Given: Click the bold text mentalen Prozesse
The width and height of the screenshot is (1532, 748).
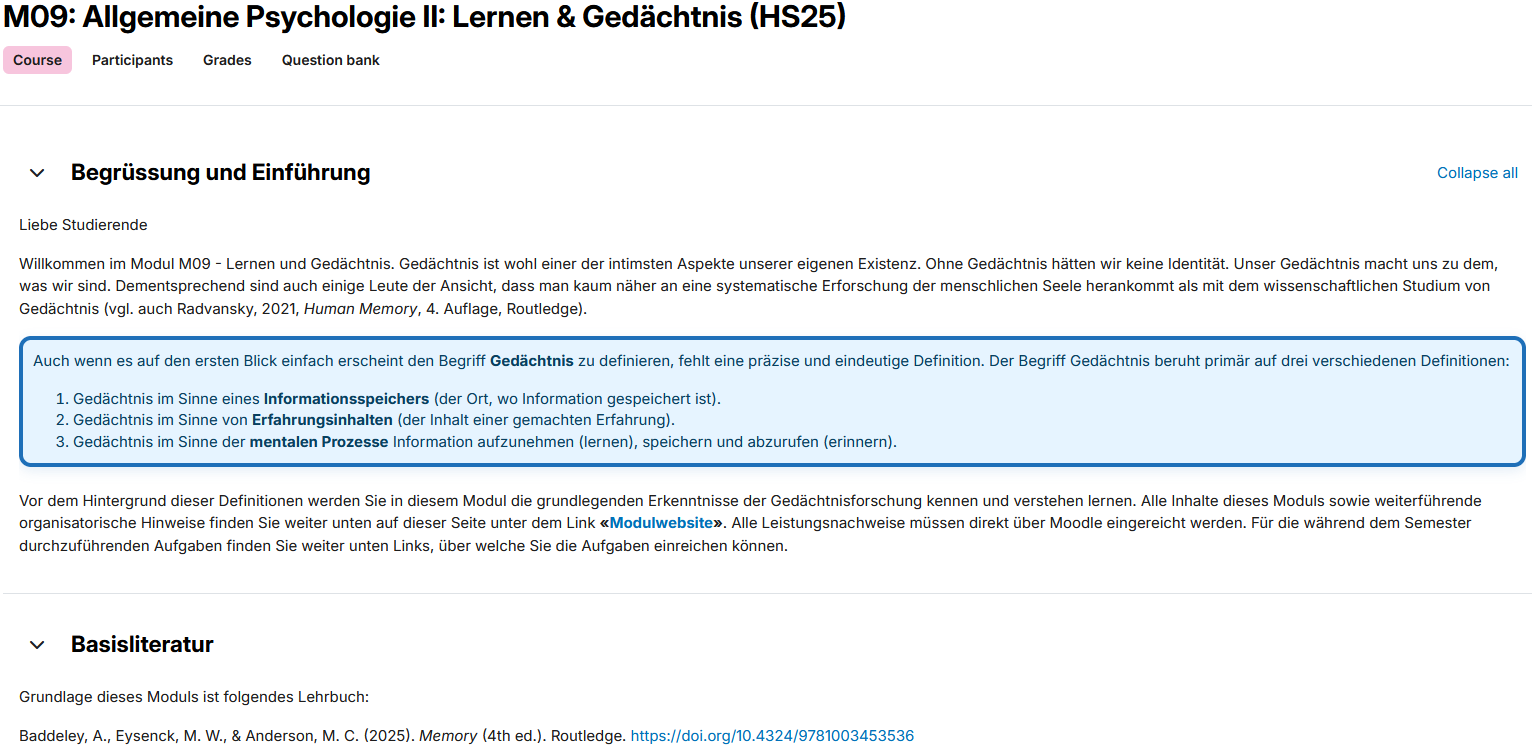Looking at the screenshot, I should tap(319, 441).
